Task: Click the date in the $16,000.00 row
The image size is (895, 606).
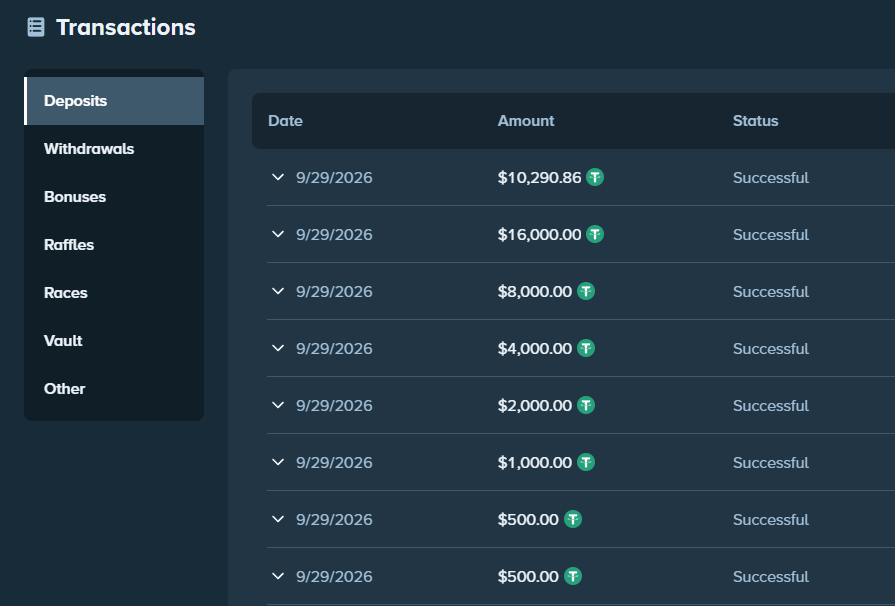Action: (334, 235)
